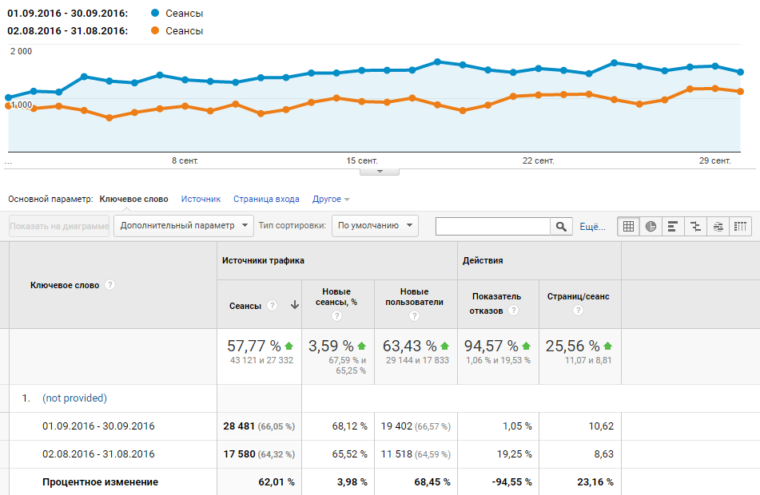This screenshot has height=495, width=760.
Task: Click the 57,77 % sessions summary value
Action: [x=254, y=346]
